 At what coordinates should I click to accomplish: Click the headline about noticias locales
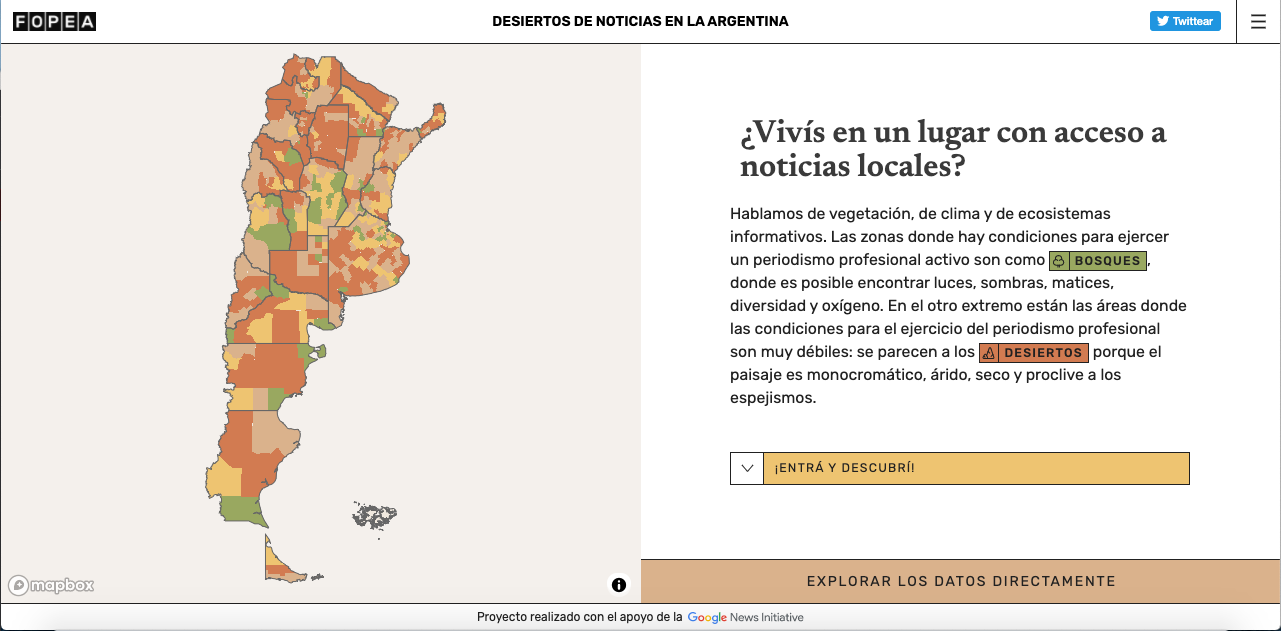952,149
